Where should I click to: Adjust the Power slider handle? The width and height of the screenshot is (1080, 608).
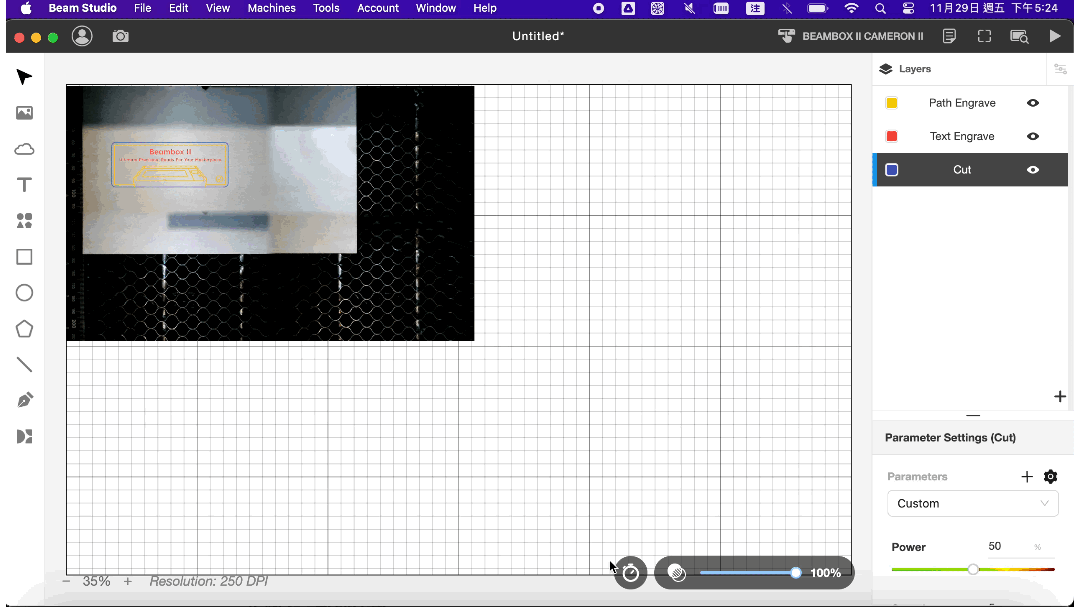coord(973,569)
